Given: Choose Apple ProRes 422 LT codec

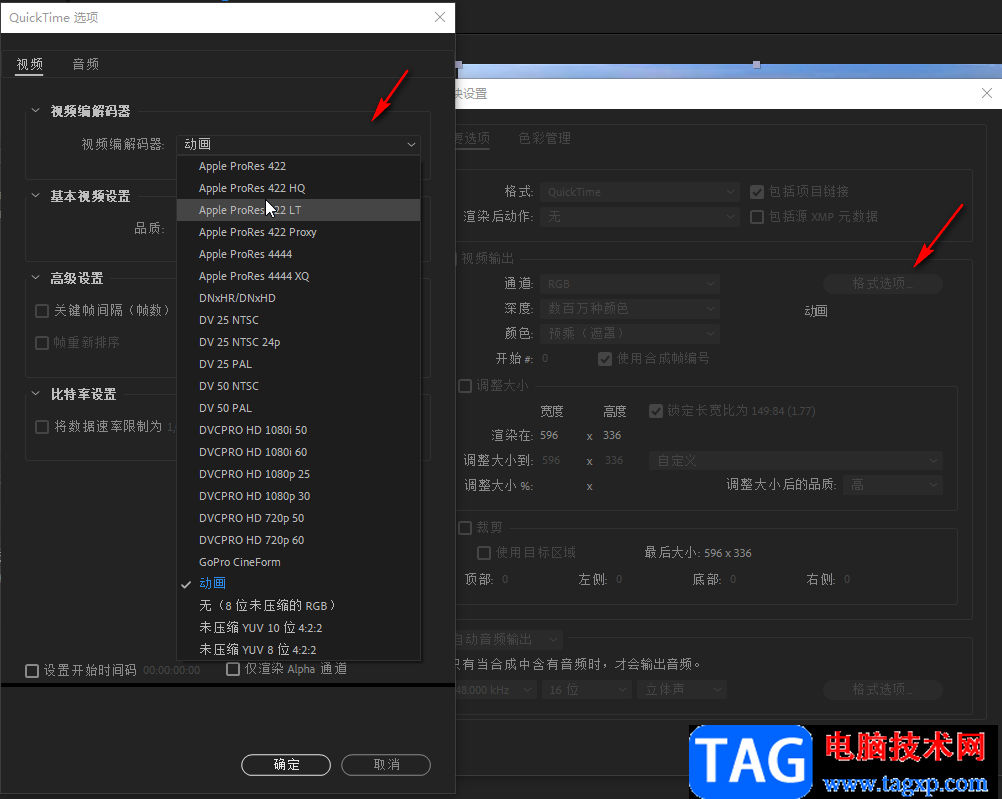Looking at the screenshot, I should [x=298, y=210].
